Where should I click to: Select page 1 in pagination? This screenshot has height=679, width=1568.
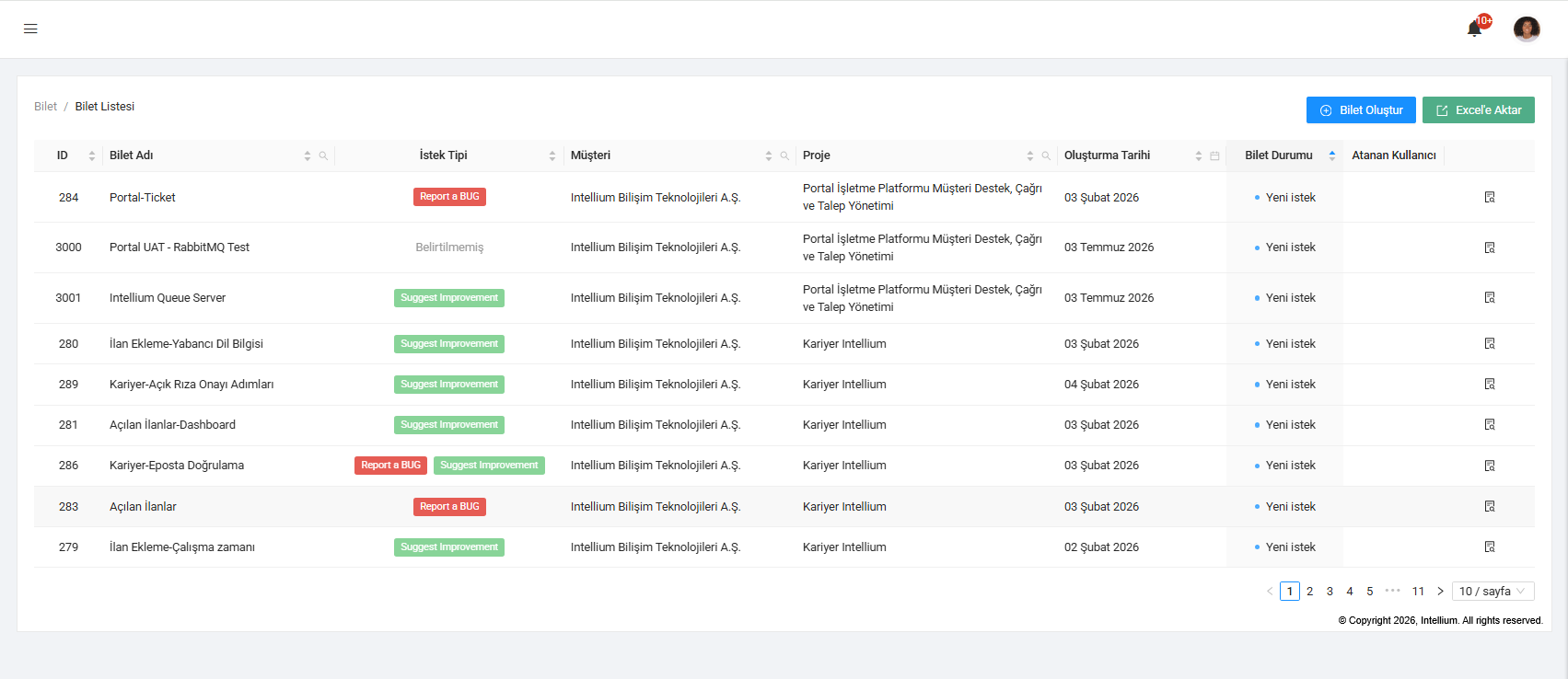[x=1290, y=592]
